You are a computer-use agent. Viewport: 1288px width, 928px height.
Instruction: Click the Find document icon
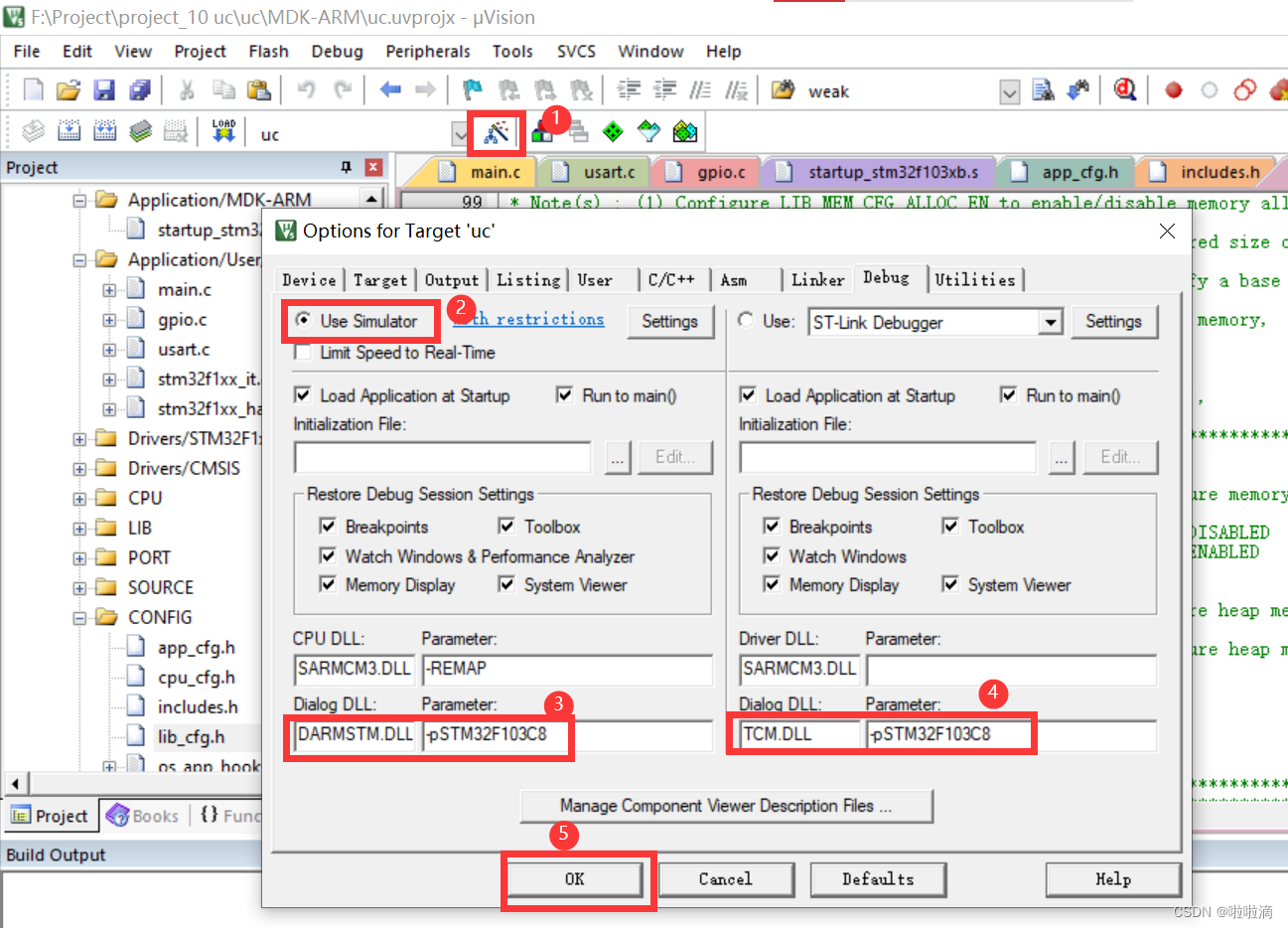coord(1043,90)
